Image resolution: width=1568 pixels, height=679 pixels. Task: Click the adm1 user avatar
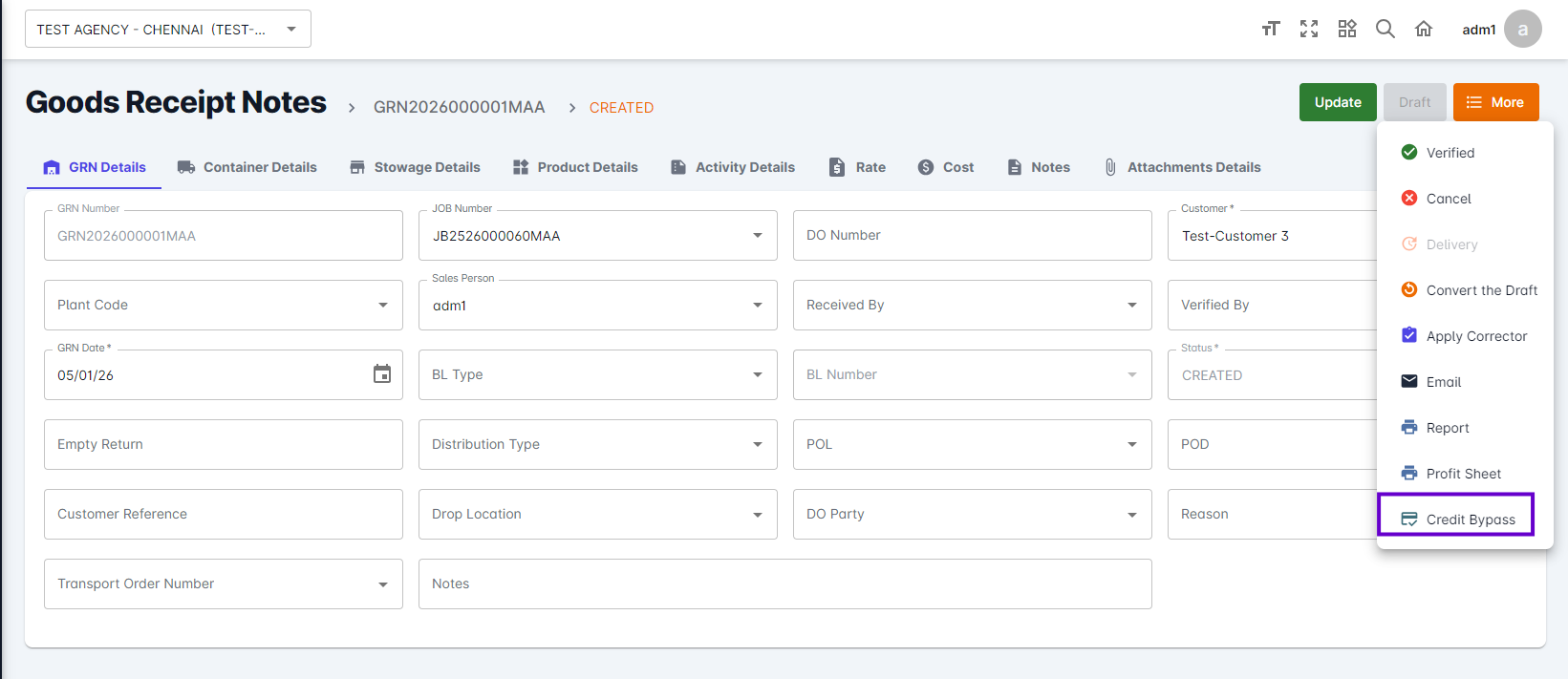(x=1522, y=29)
